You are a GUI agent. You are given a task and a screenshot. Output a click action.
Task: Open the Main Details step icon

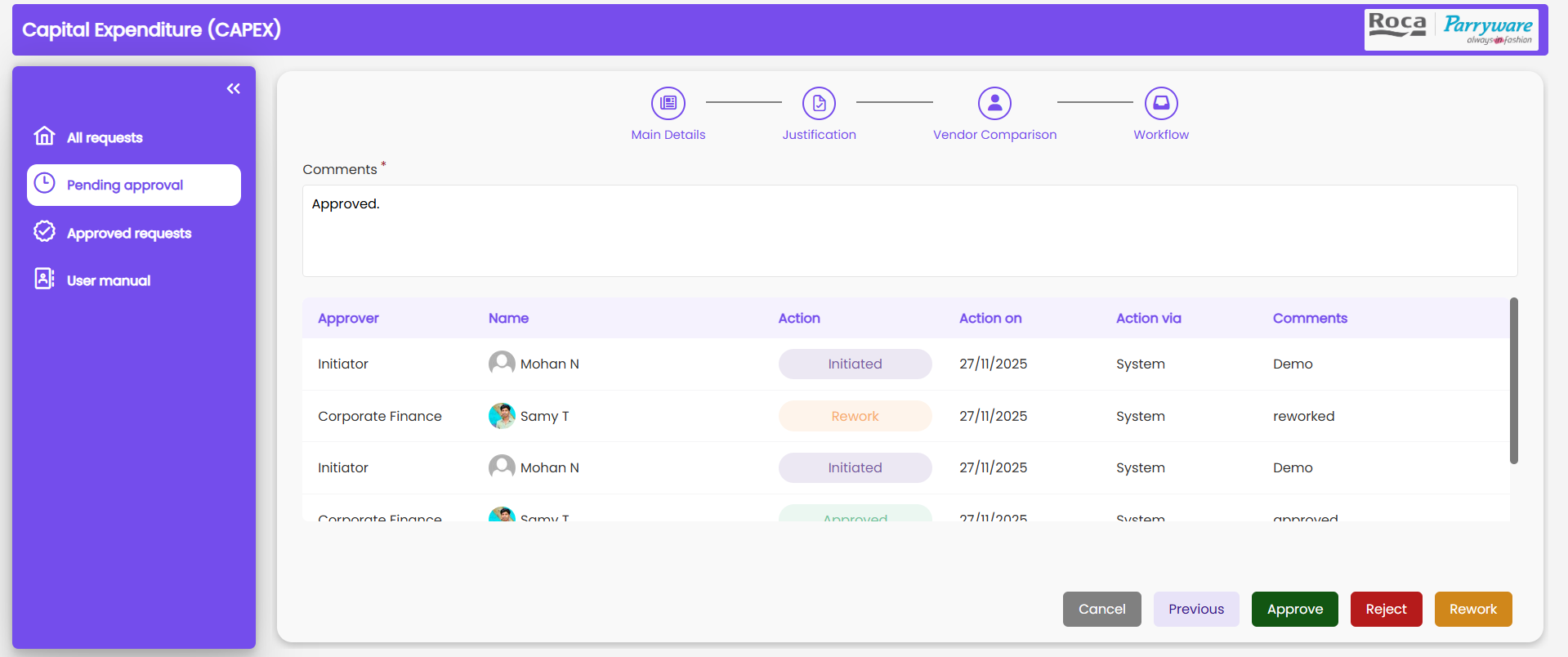tap(668, 104)
